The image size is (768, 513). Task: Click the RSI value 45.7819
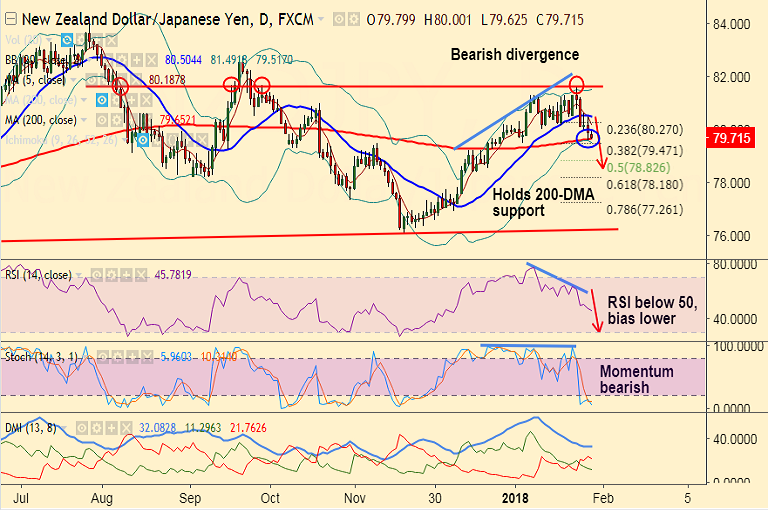point(173,275)
